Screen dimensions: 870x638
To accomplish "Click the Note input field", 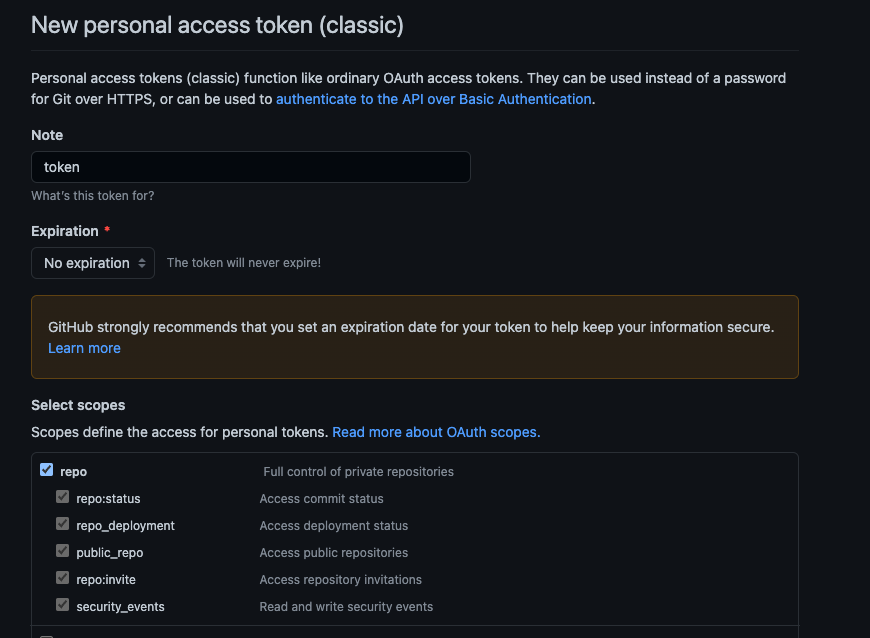I will coord(250,167).
